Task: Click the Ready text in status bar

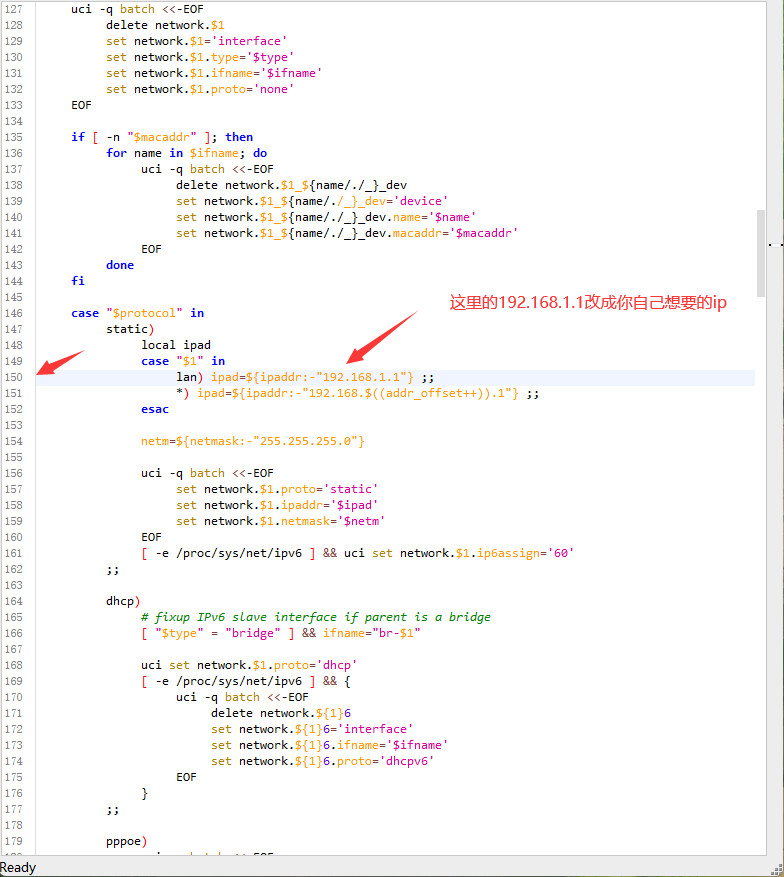Action: click(18, 867)
